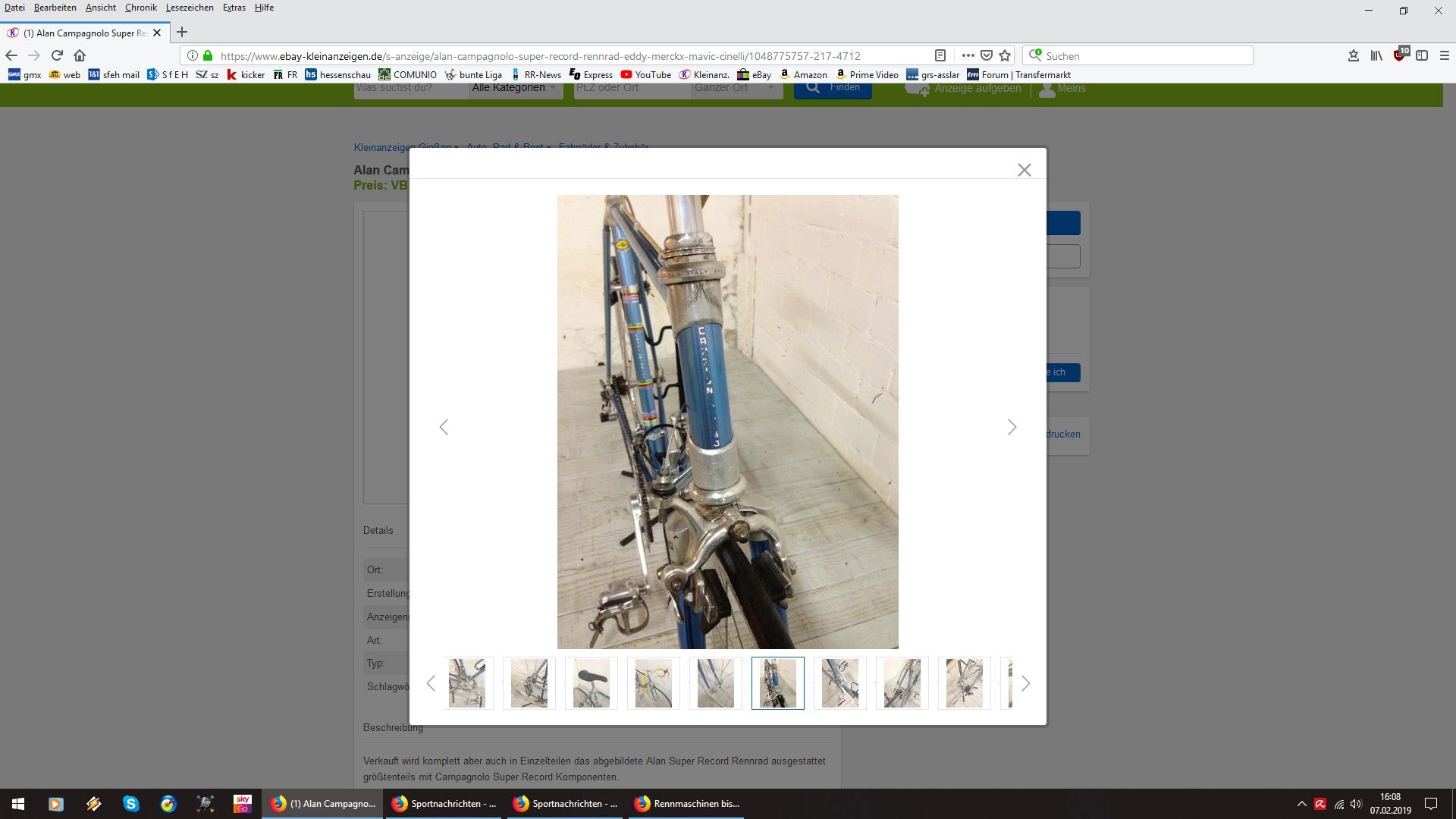Toggle the Firefox sidebar

point(1422,55)
